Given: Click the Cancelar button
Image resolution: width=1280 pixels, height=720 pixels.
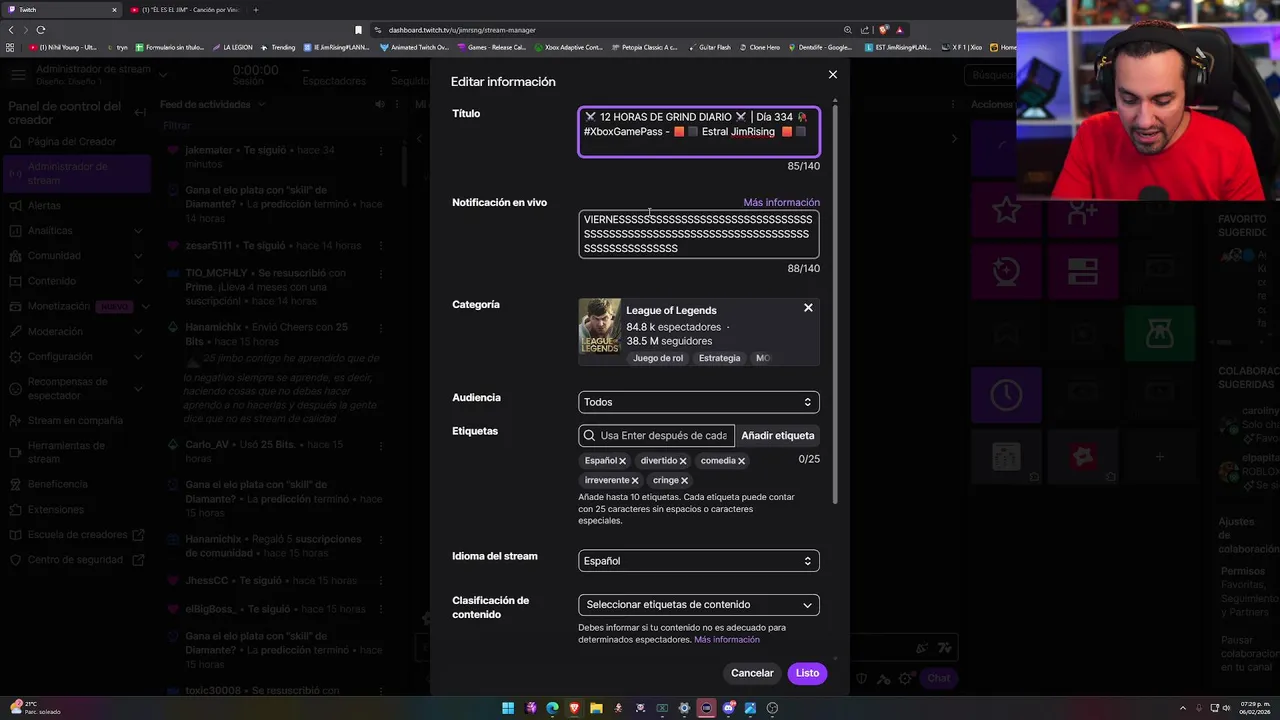Looking at the screenshot, I should (x=752, y=673).
